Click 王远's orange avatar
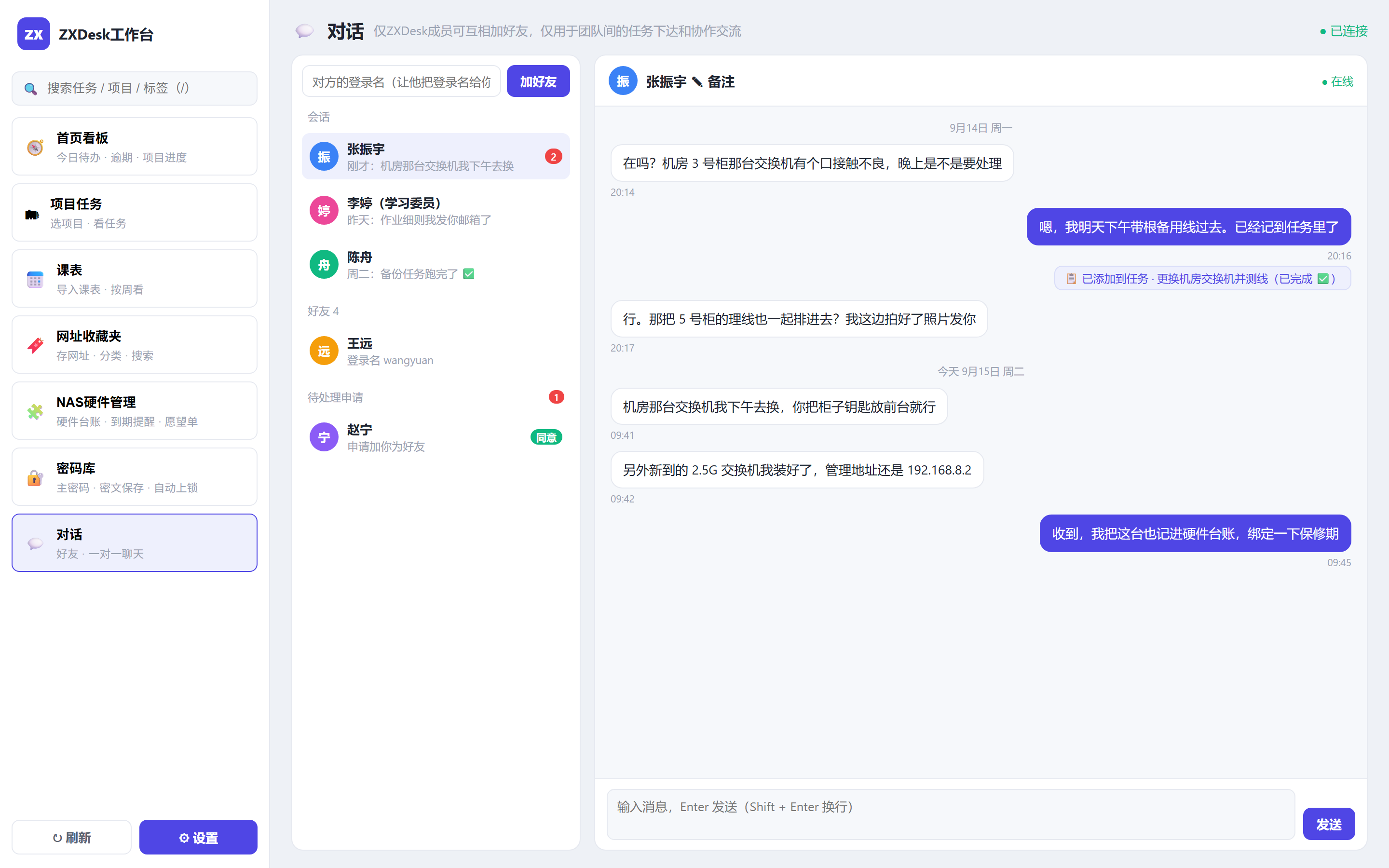Viewport: 1389px width, 868px height. pyautogui.click(x=324, y=351)
